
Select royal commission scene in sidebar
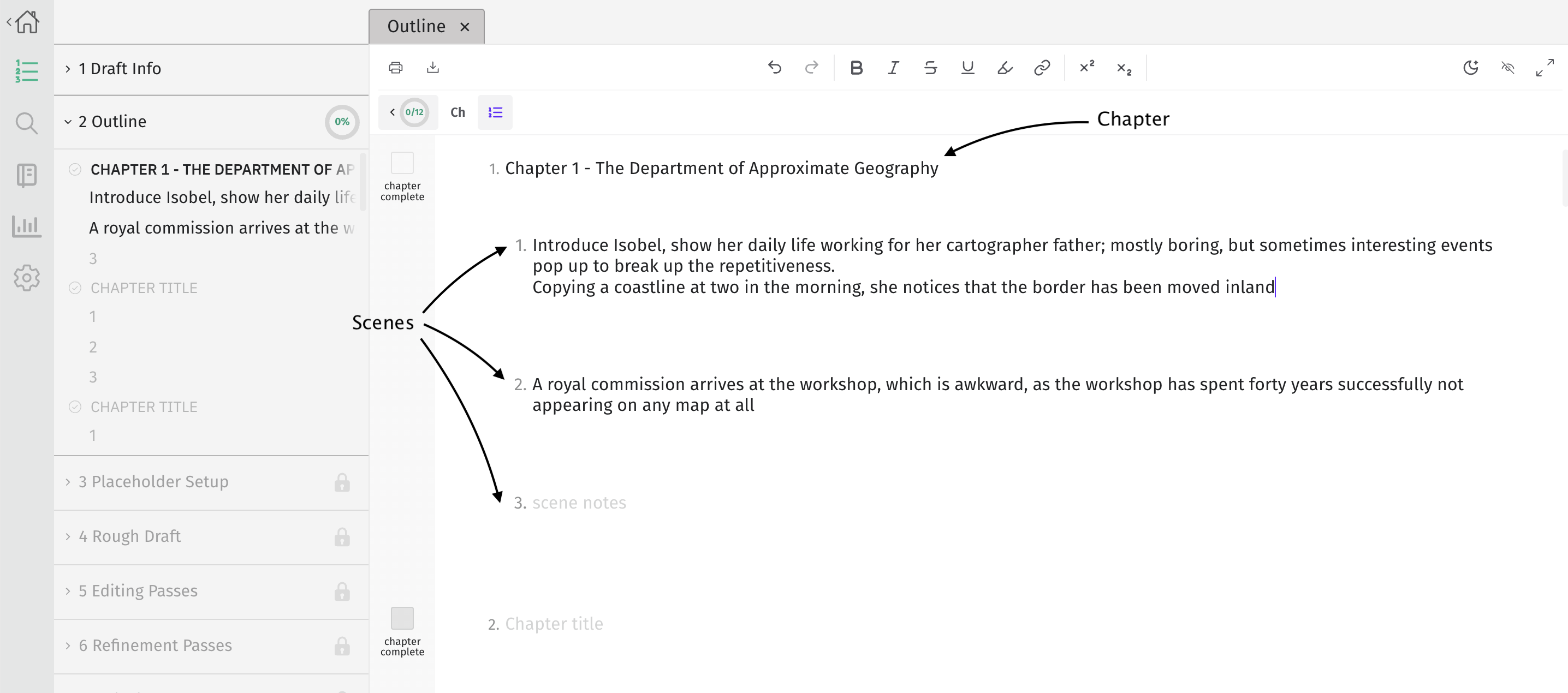click(x=222, y=228)
